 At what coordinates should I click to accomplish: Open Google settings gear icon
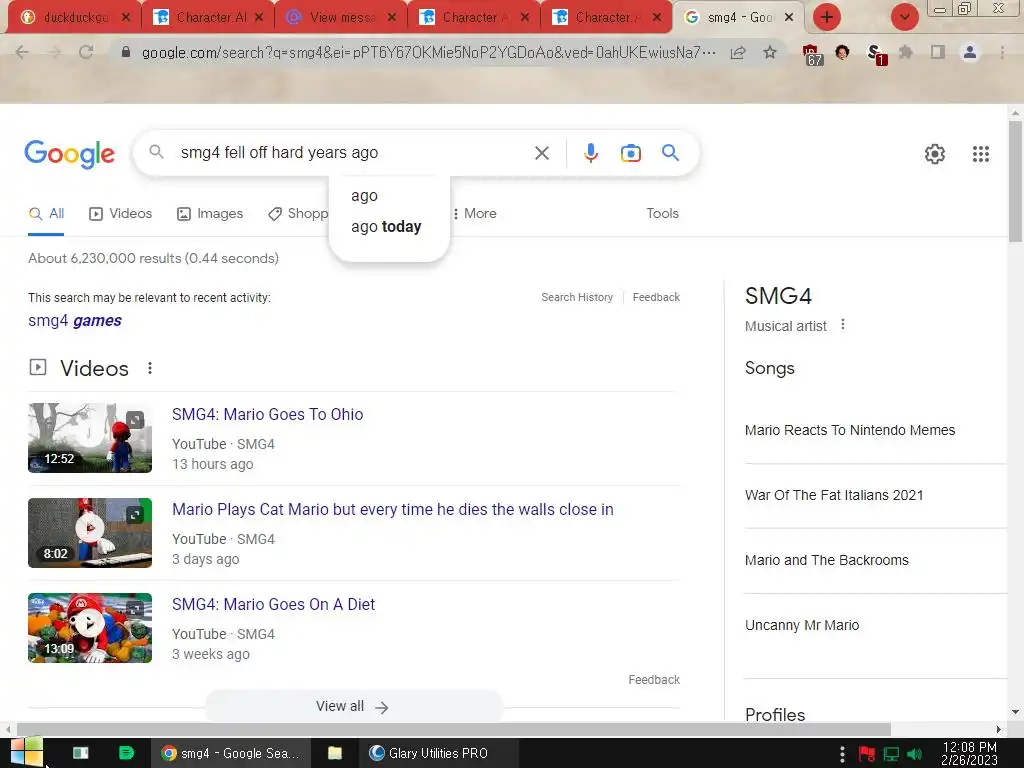(935, 153)
